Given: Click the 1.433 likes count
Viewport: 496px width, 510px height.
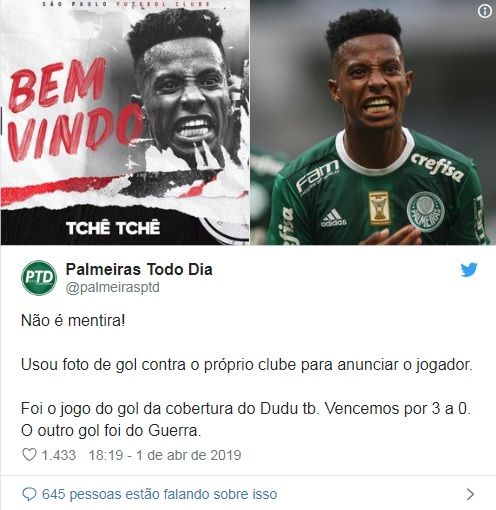Looking at the screenshot, I should pyautogui.click(x=58, y=455).
